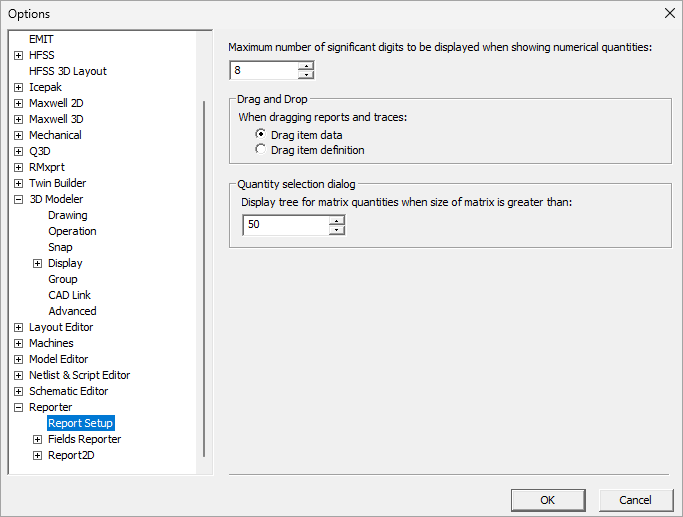Select the Layout Editor label
Image resolution: width=683 pixels, height=517 pixels.
click(x=61, y=327)
